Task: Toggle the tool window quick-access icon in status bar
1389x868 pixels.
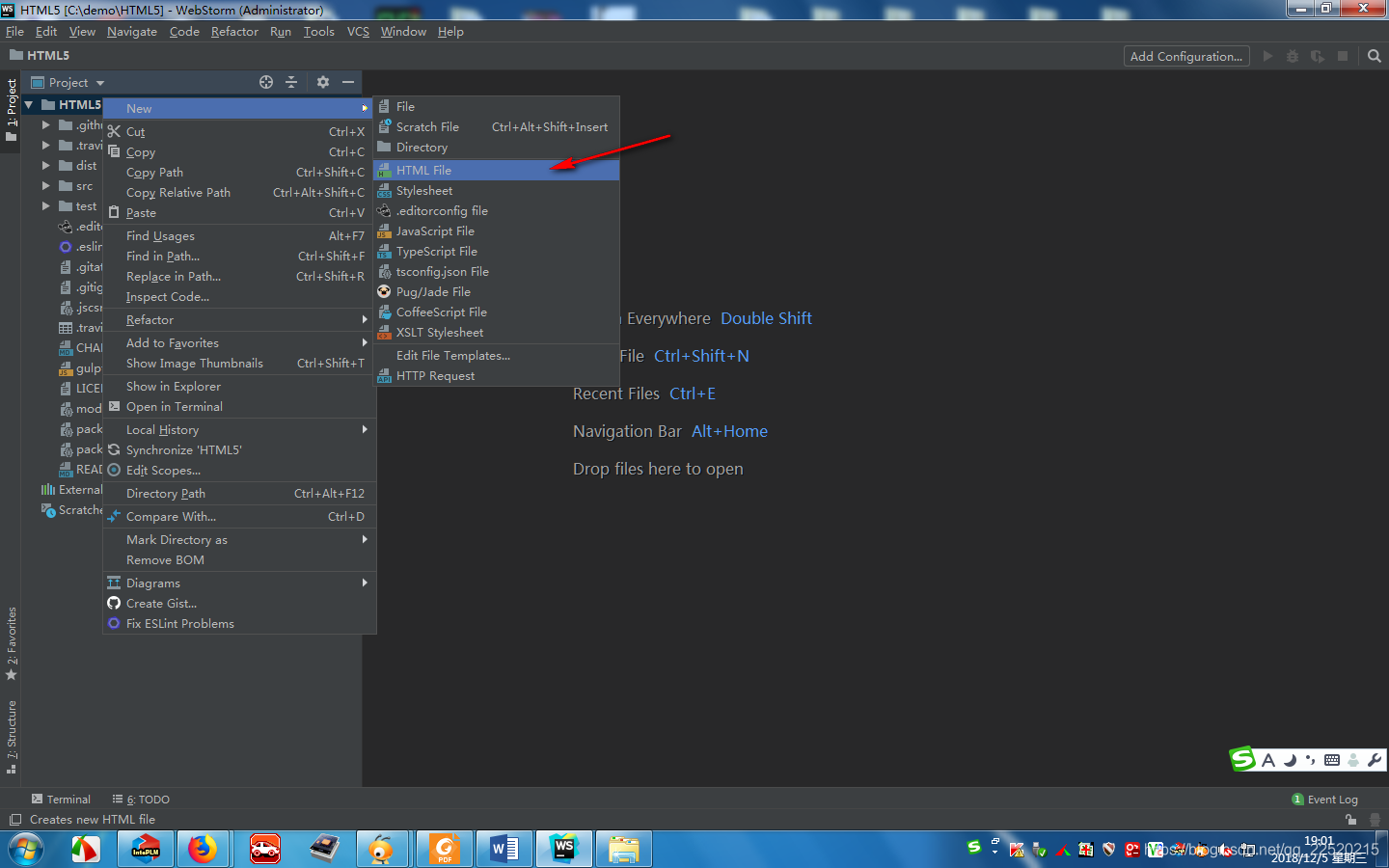Action: pos(14,819)
